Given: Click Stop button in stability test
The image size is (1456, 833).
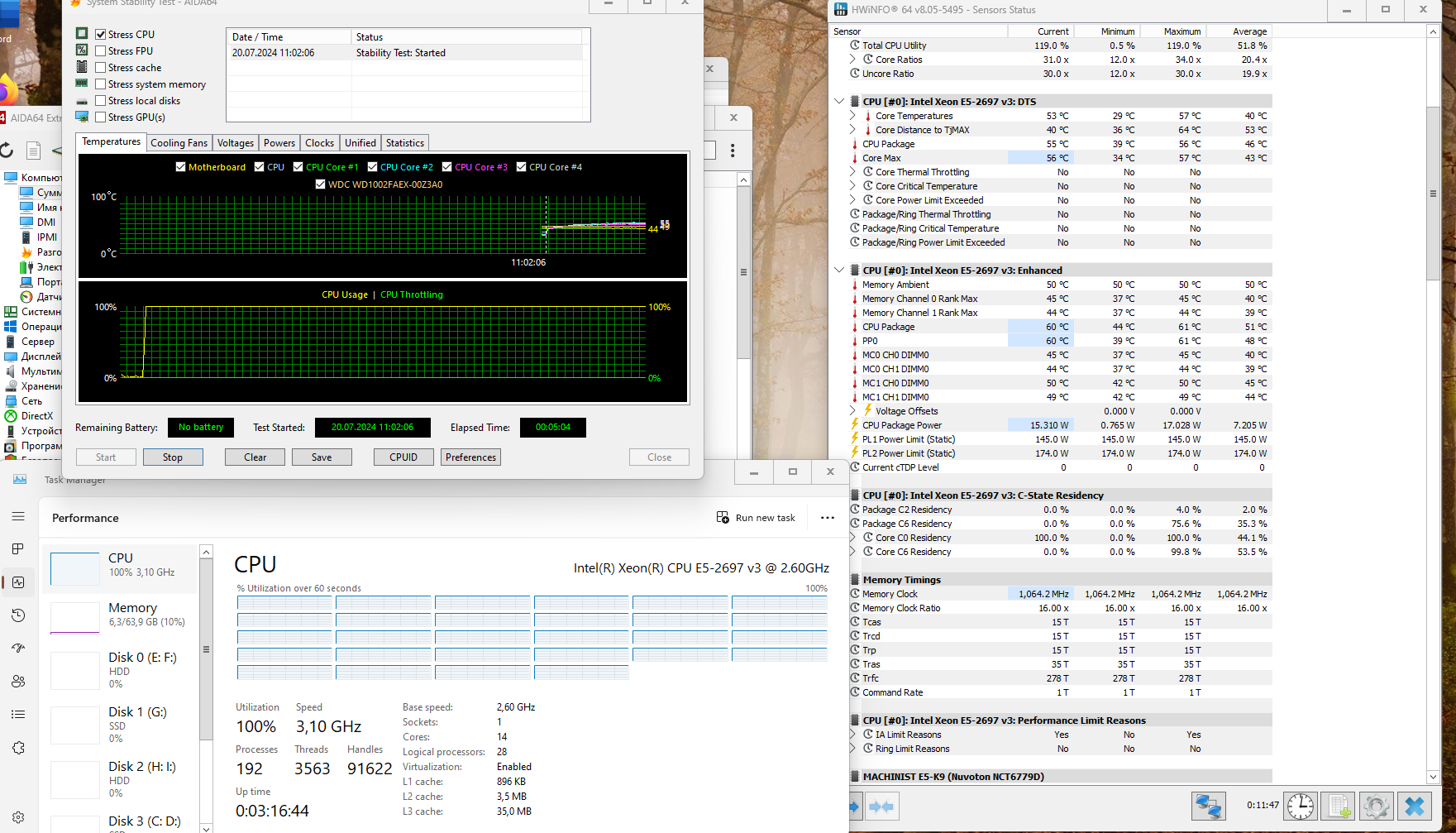Looking at the screenshot, I should point(173,457).
